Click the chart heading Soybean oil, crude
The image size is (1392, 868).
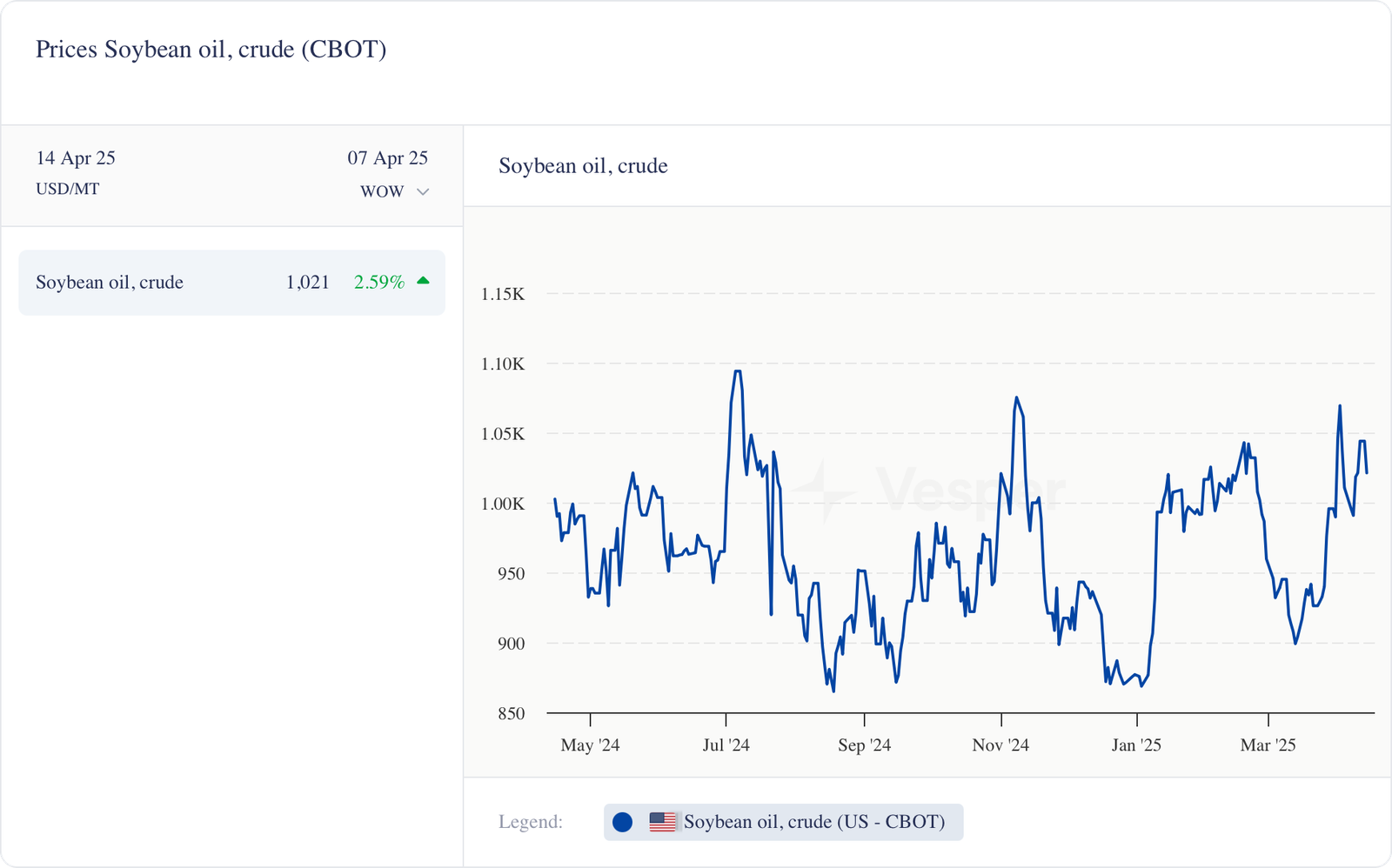click(583, 166)
